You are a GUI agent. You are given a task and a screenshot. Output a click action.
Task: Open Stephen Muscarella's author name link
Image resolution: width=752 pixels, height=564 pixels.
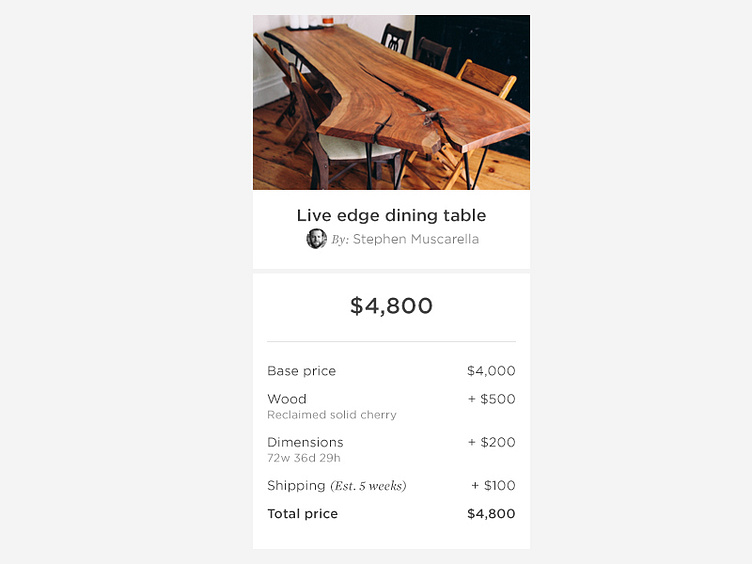point(416,240)
